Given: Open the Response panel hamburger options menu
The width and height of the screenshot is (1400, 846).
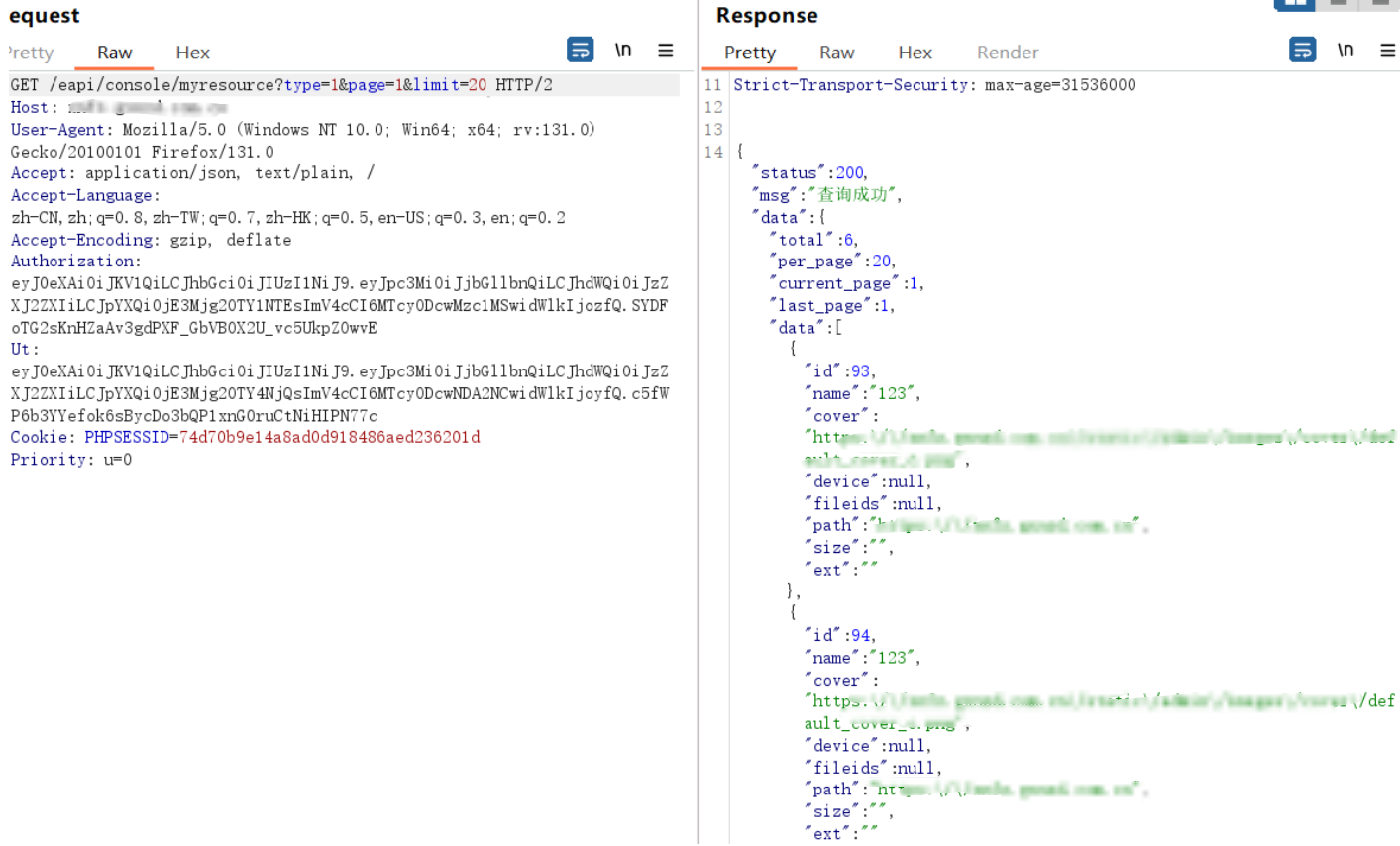Looking at the screenshot, I should tap(1388, 50).
